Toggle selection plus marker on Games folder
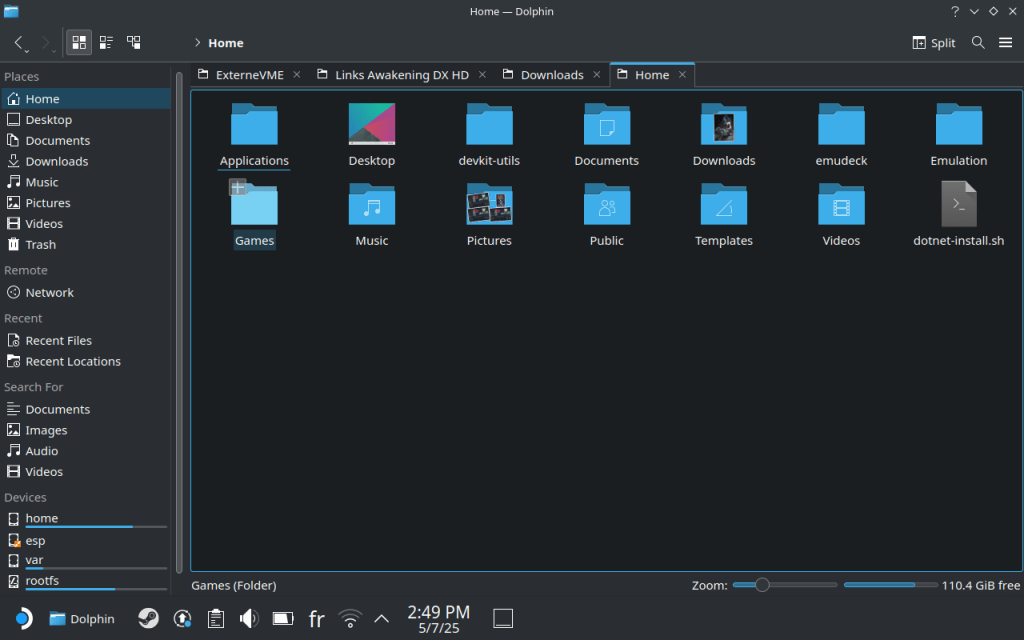This screenshot has width=1024, height=640. (238, 187)
